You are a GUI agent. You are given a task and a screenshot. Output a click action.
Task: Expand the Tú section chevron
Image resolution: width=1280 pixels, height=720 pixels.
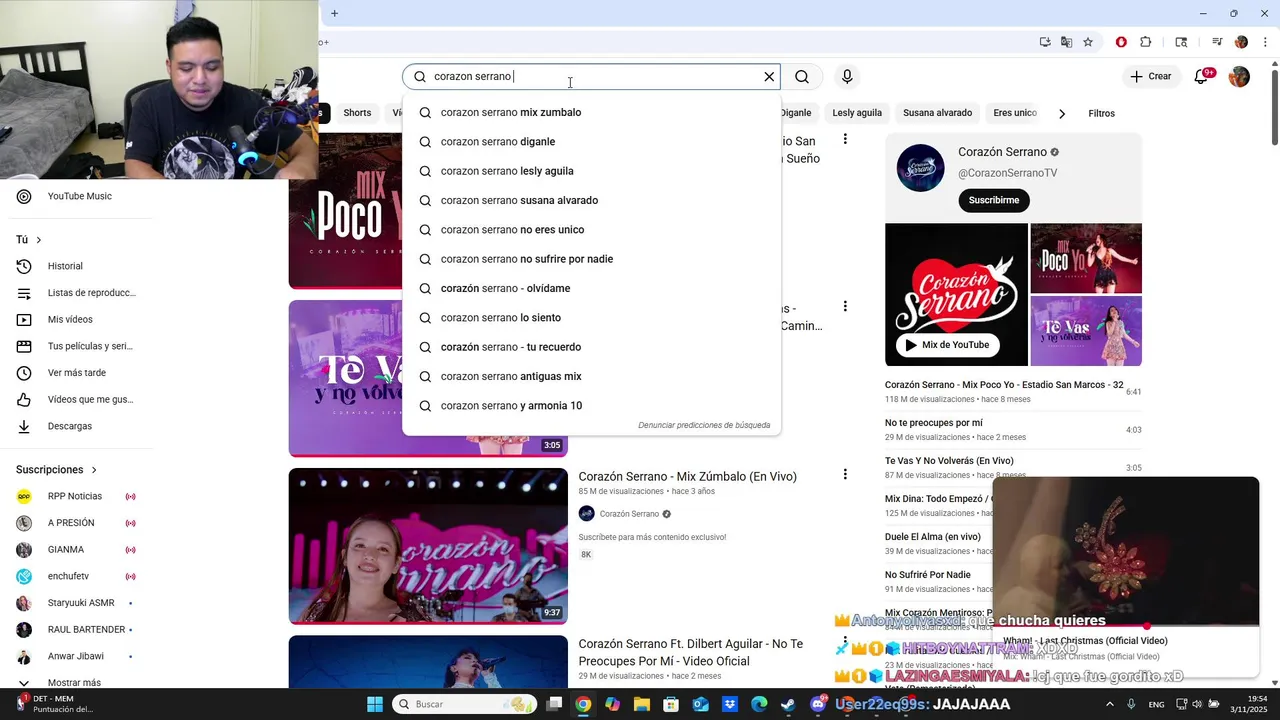click(39, 240)
